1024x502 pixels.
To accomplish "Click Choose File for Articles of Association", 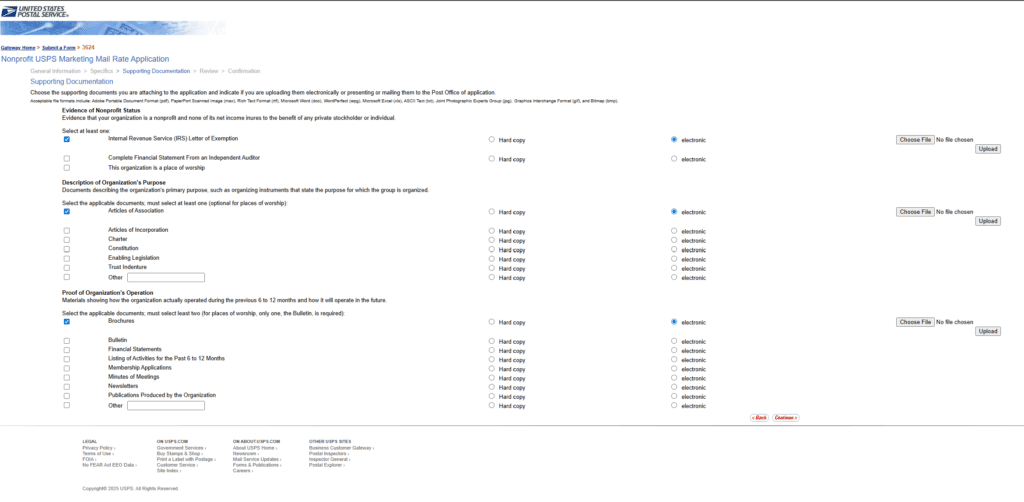I will click(x=914, y=212).
